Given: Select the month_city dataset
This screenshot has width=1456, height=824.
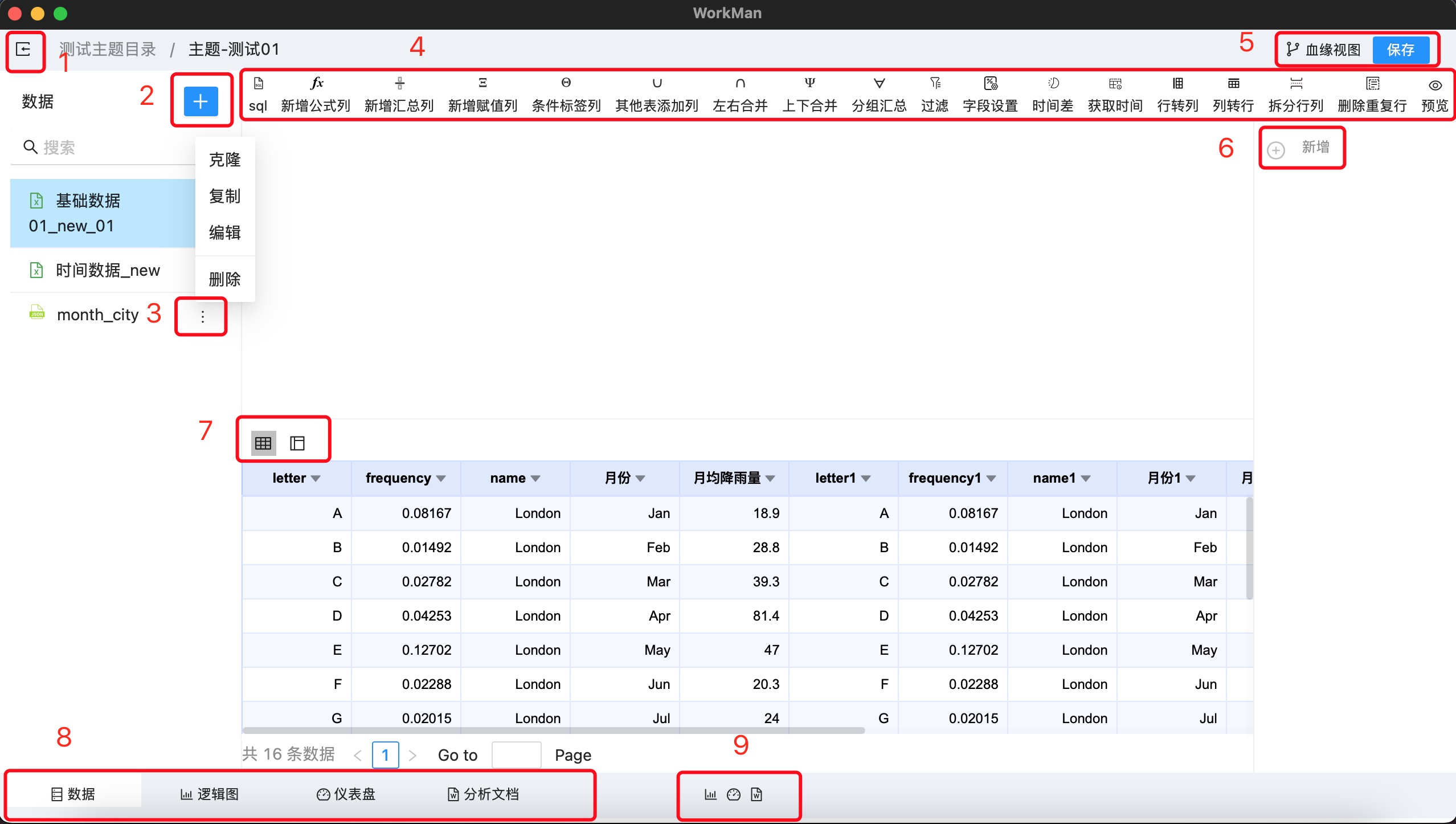Looking at the screenshot, I should 97,315.
